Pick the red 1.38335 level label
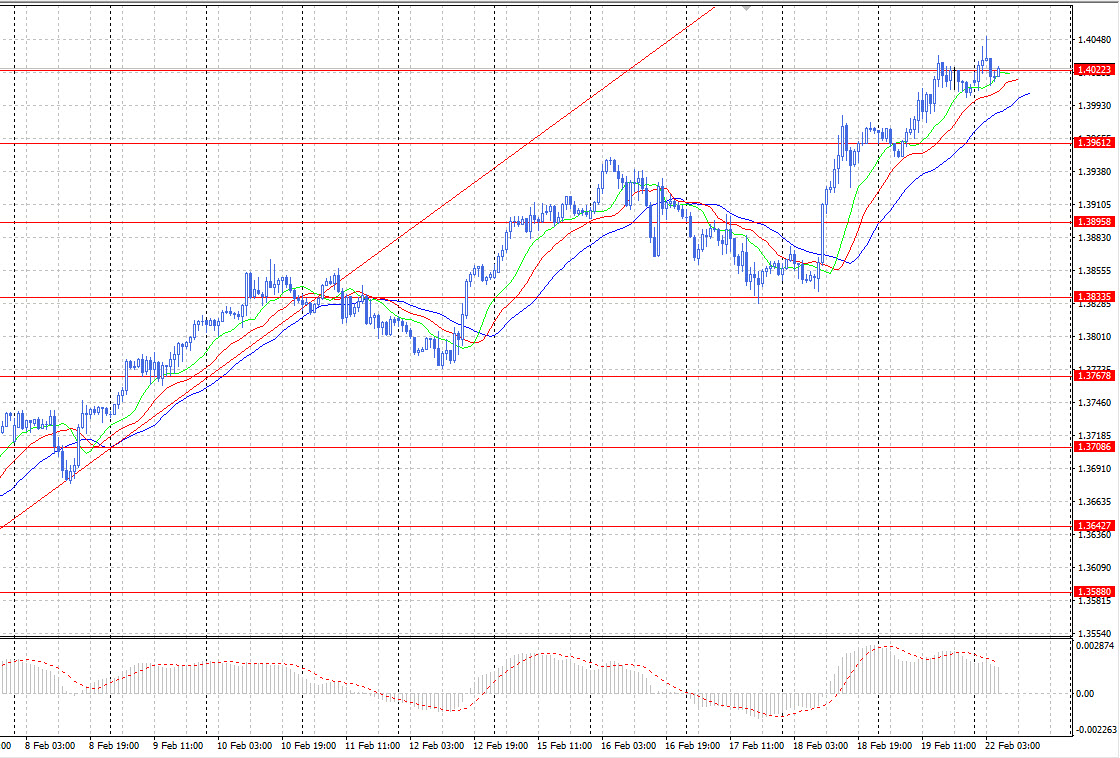Viewport: 1120px width, 758px height. pos(1094,296)
